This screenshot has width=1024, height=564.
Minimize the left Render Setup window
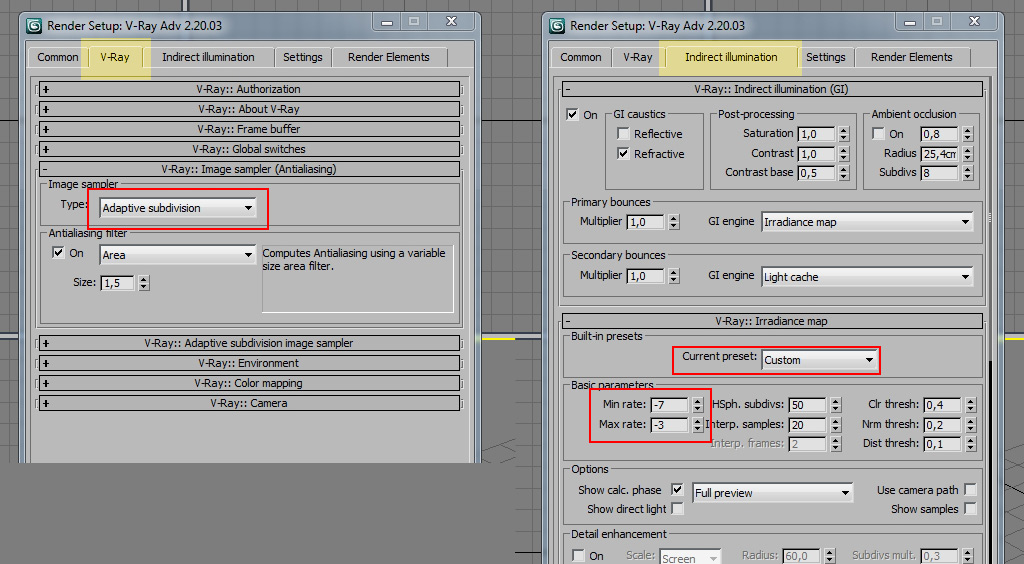[387, 22]
